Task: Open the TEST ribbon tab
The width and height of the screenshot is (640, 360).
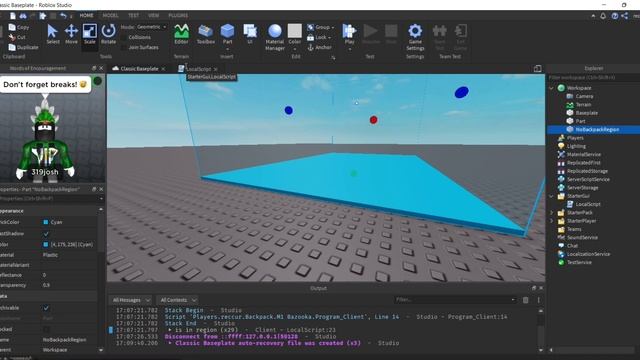Action: [x=133, y=16]
